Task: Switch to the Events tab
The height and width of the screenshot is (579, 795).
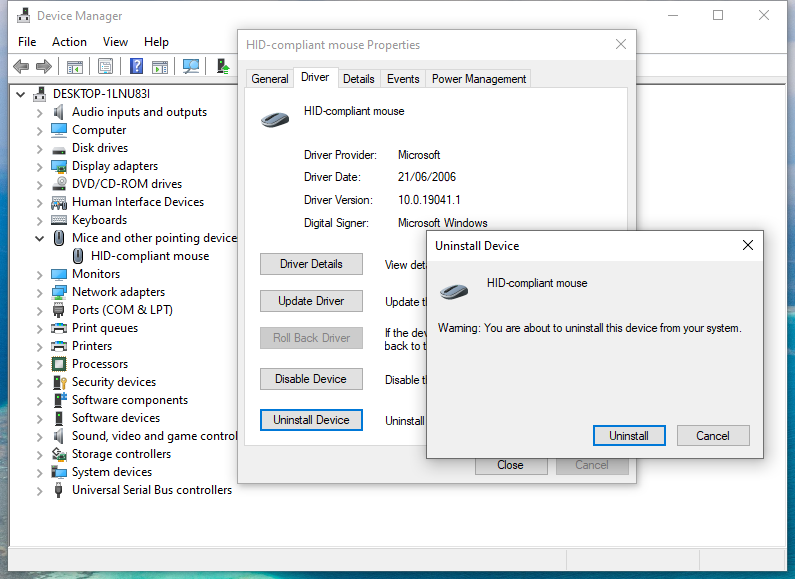Action: (403, 79)
